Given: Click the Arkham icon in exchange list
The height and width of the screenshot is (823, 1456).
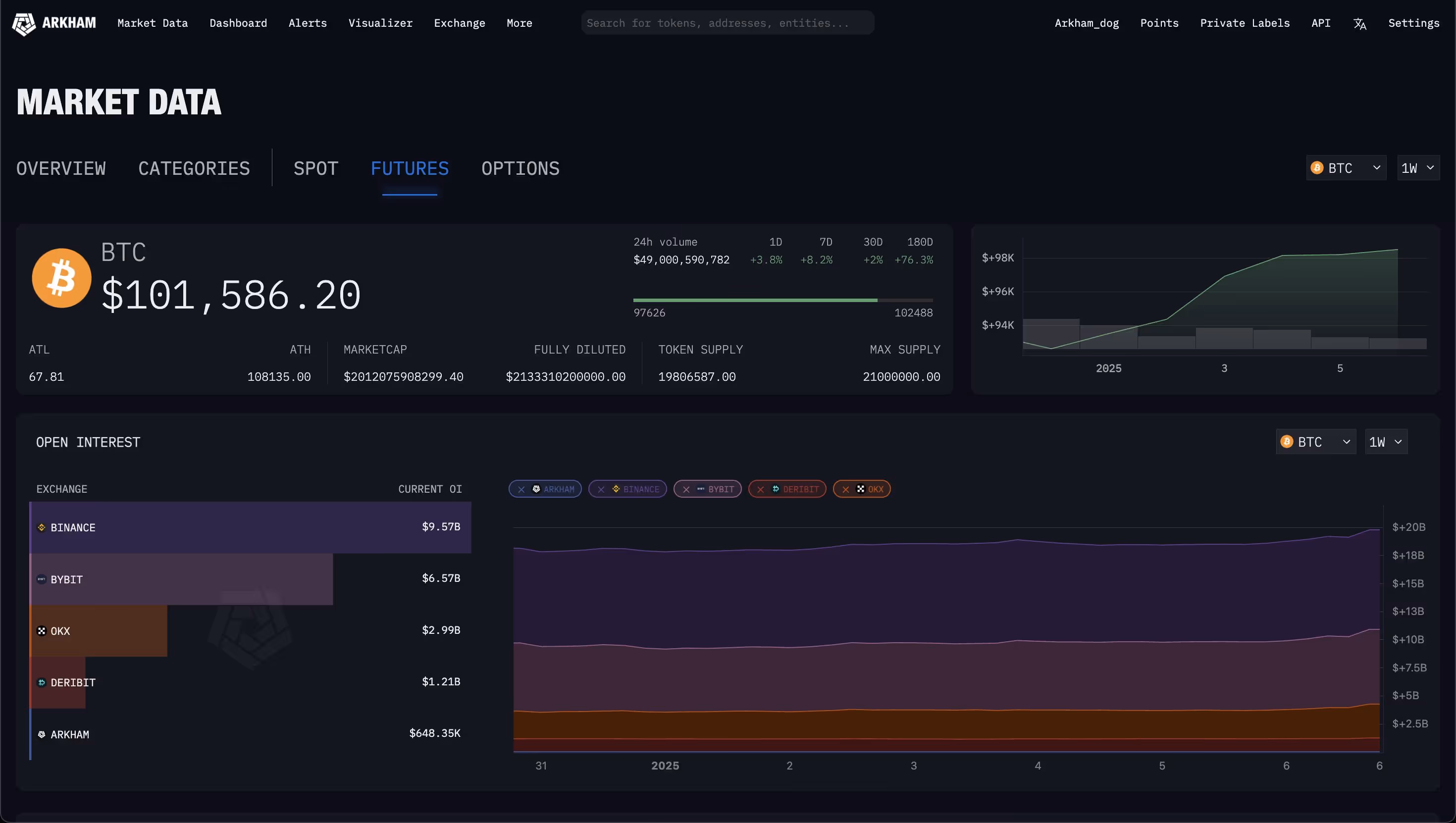Looking at the screenshot, I should (41, 734).
